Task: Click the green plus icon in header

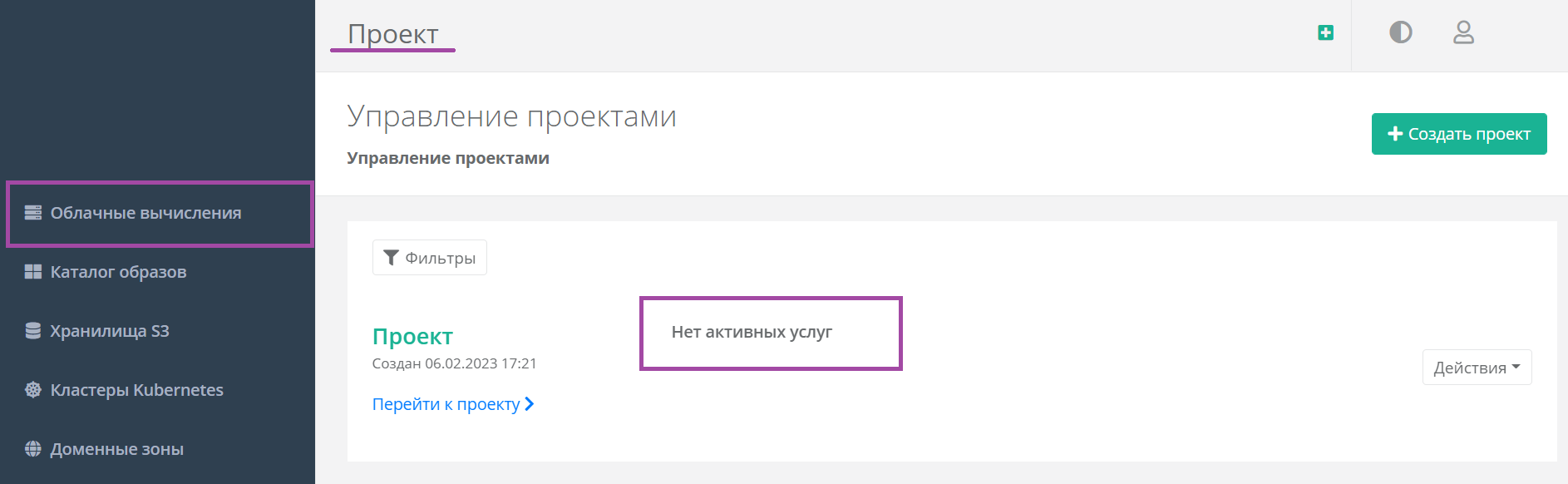Action: pyautogui.click(x=1325, y=32)
